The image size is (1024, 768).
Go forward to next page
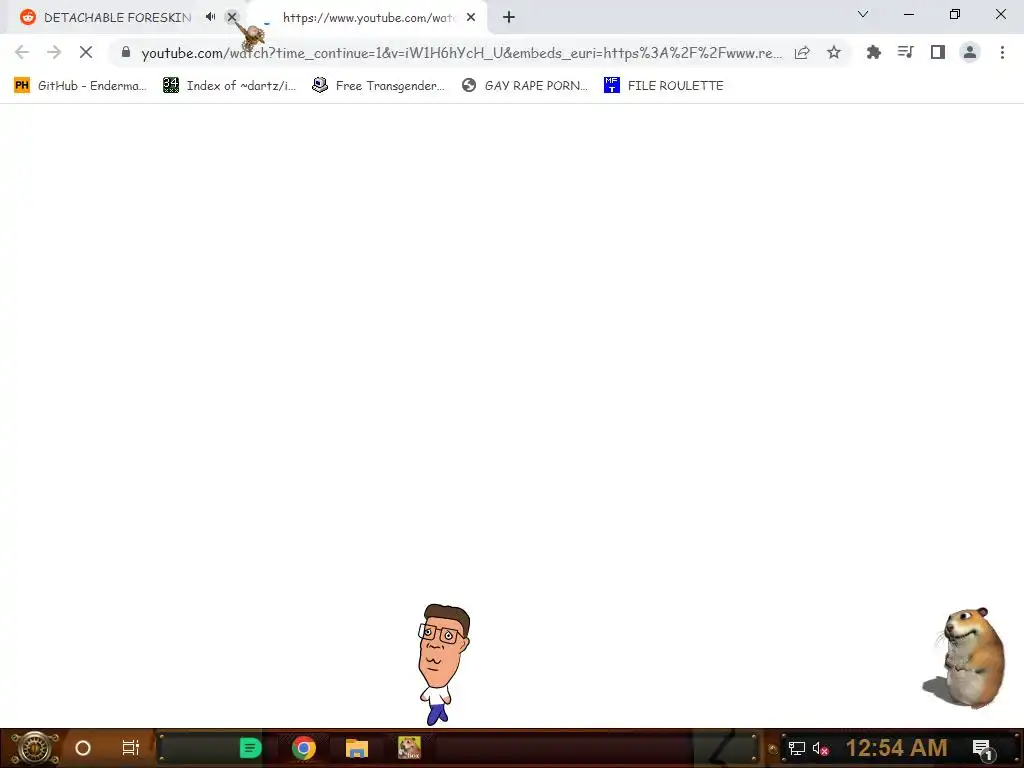click(54, 52)
